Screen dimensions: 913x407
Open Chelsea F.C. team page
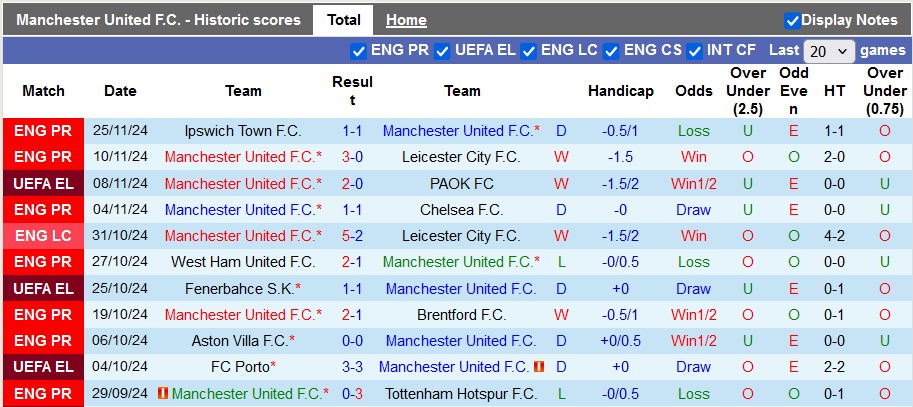coord(461,209)
